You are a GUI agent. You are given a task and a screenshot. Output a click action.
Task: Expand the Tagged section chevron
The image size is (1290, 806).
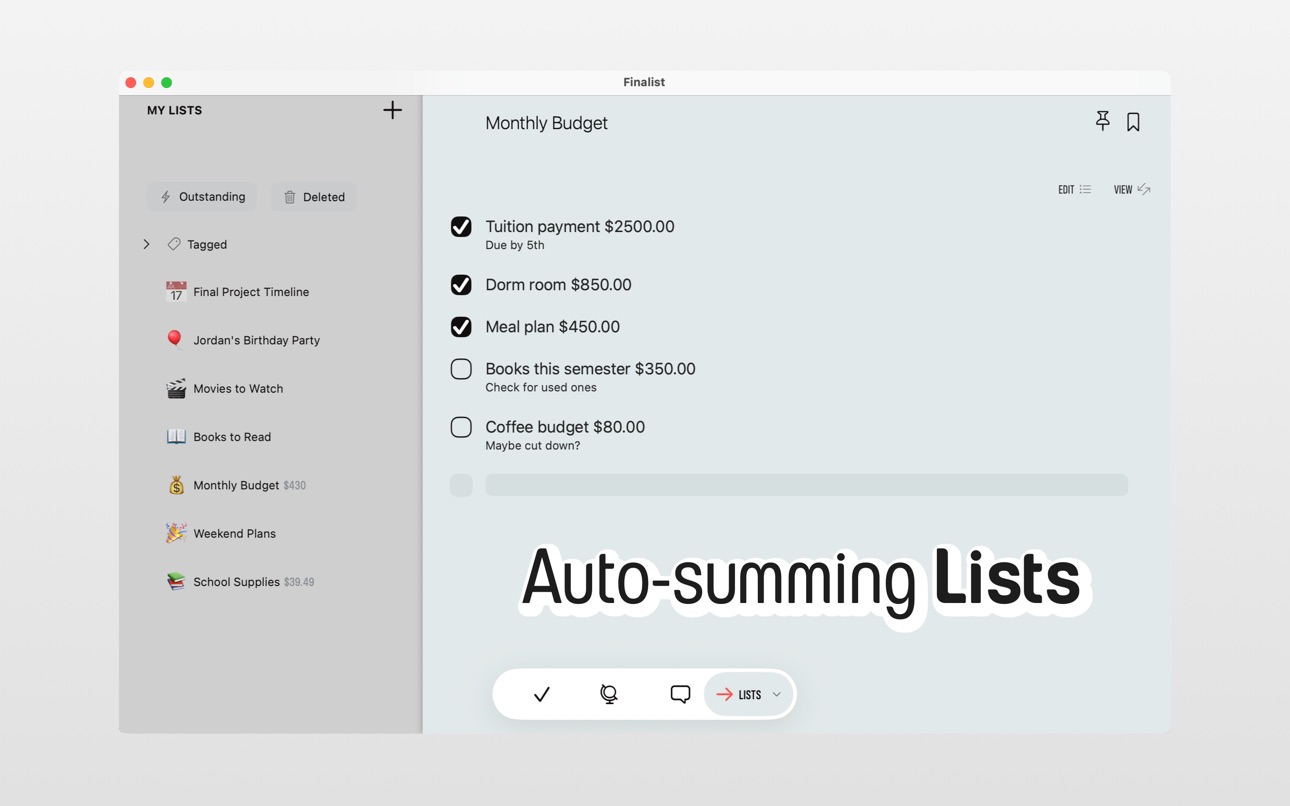point(146,244)
